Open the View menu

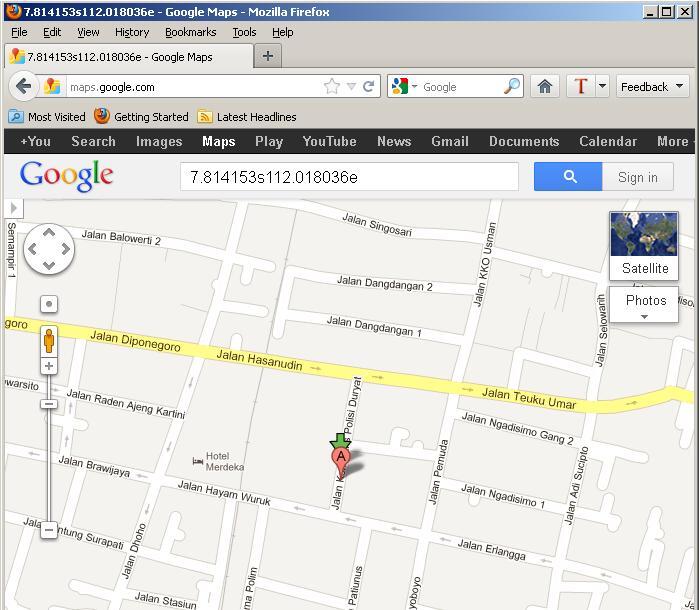(x=88, y=32)
